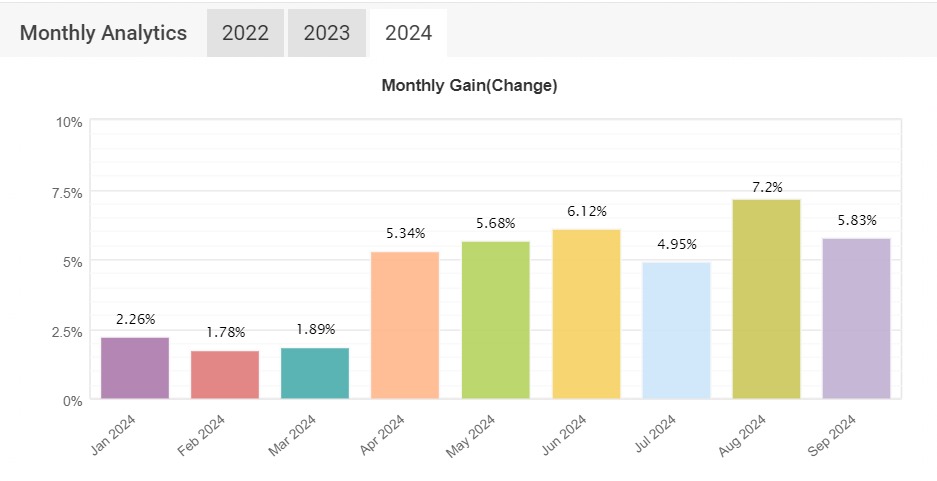Click the 2.26% data label

point(135,319)
